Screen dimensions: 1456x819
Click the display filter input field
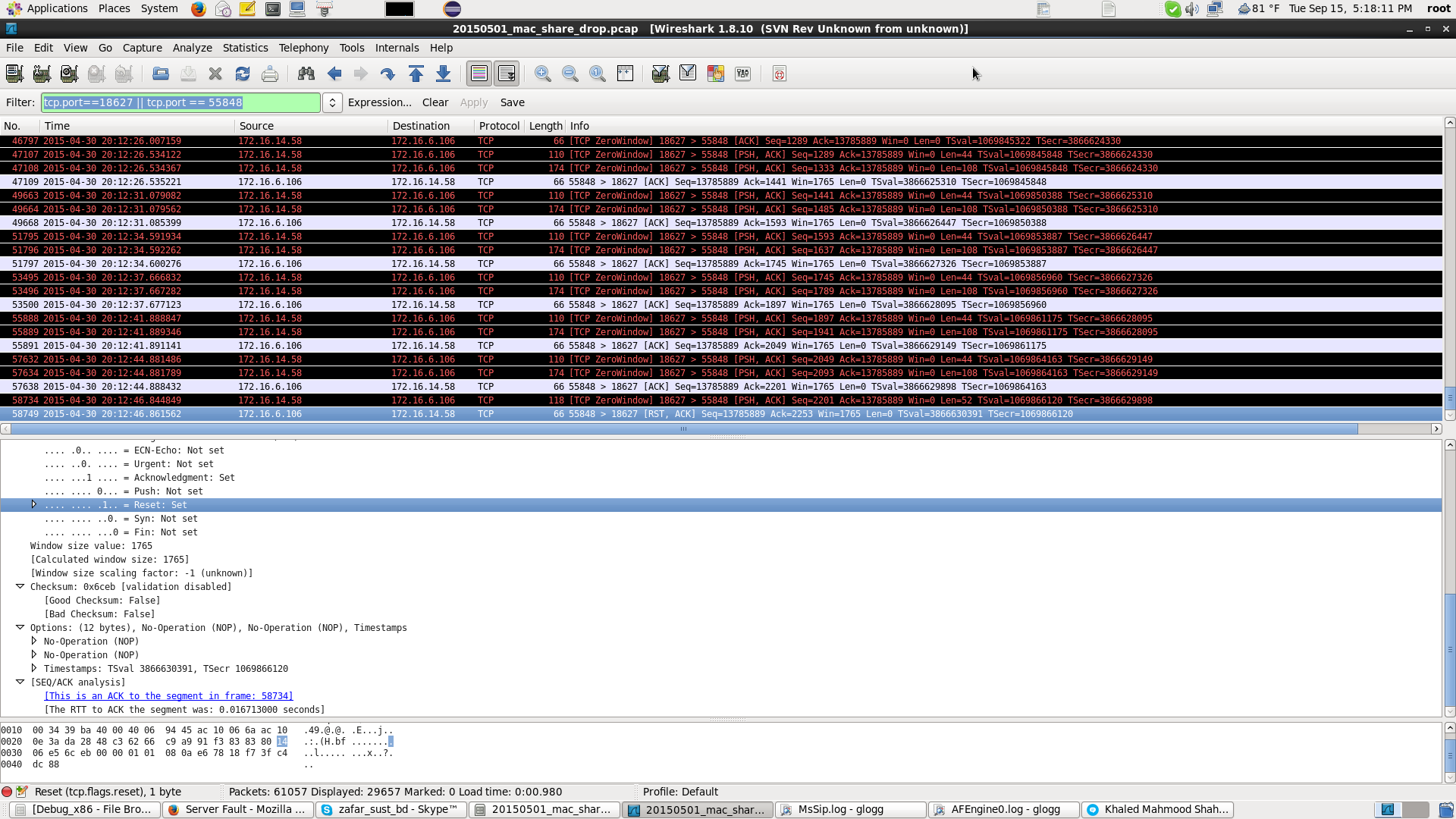coord(180,102)
